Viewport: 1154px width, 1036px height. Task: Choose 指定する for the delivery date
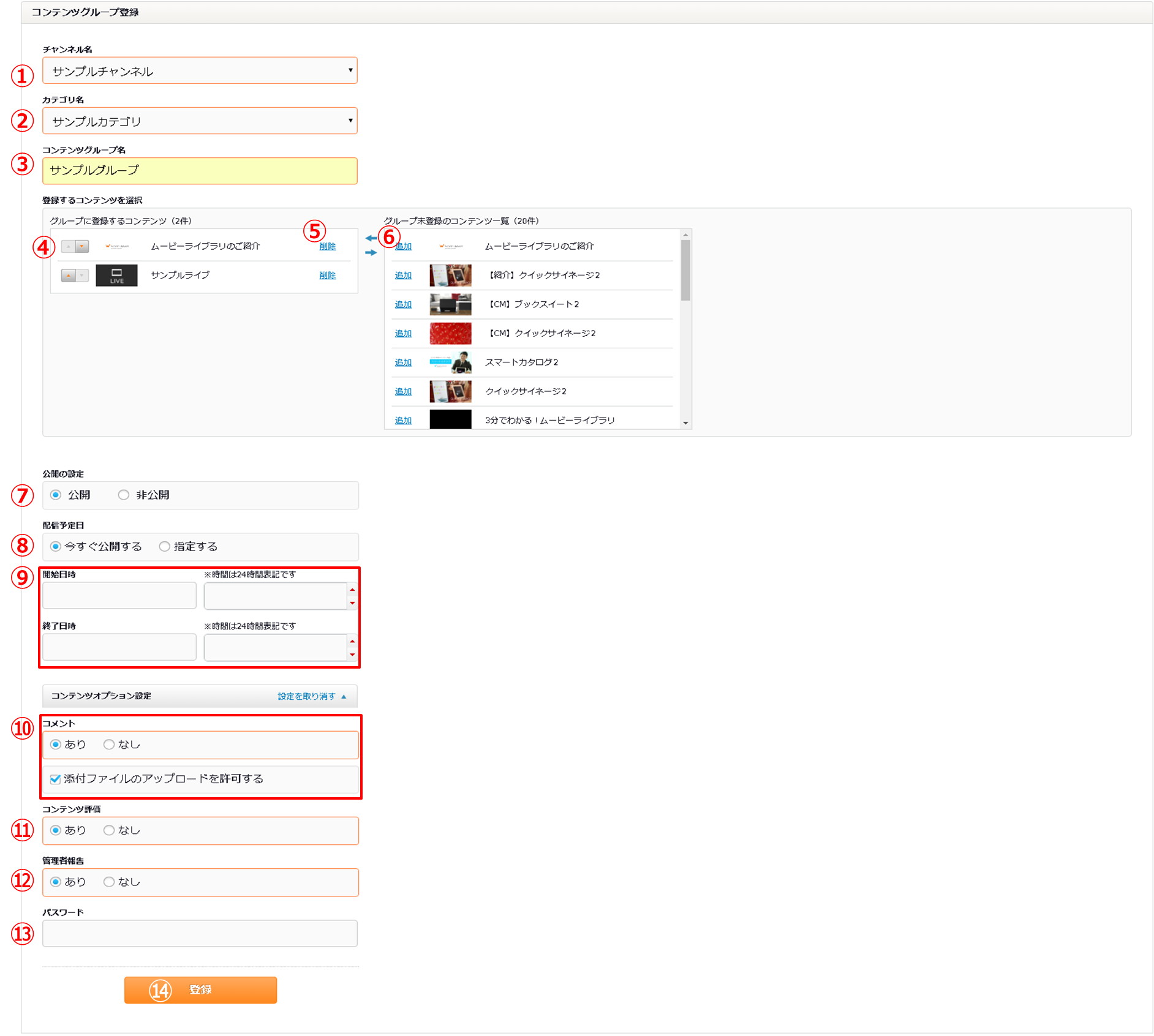pyautogui.click(x=164, y=546)
